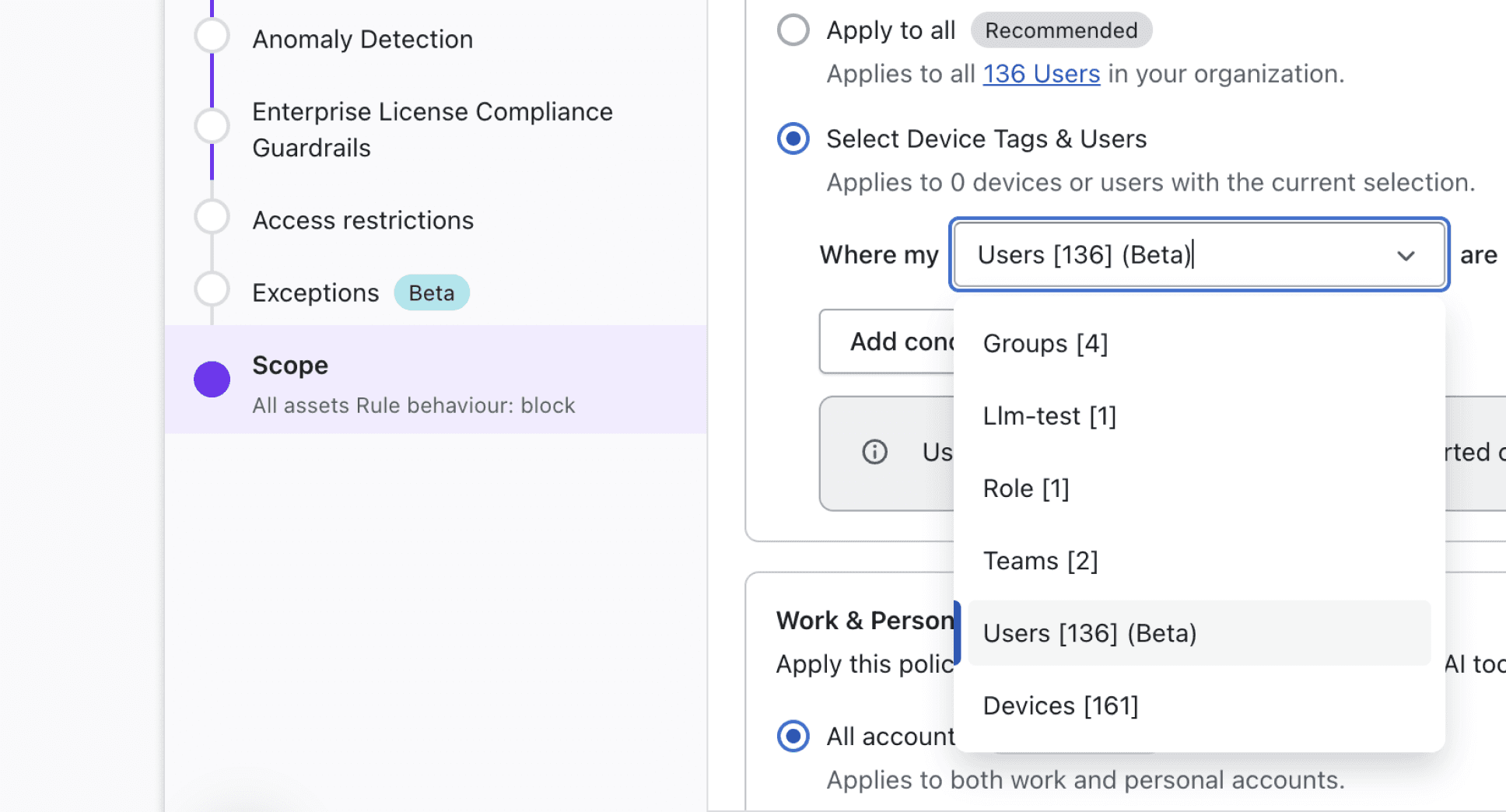Viewport: 1506px width, 812px height.
Task: Select the All accounts radio button
Action: click(x=793, y=736)
